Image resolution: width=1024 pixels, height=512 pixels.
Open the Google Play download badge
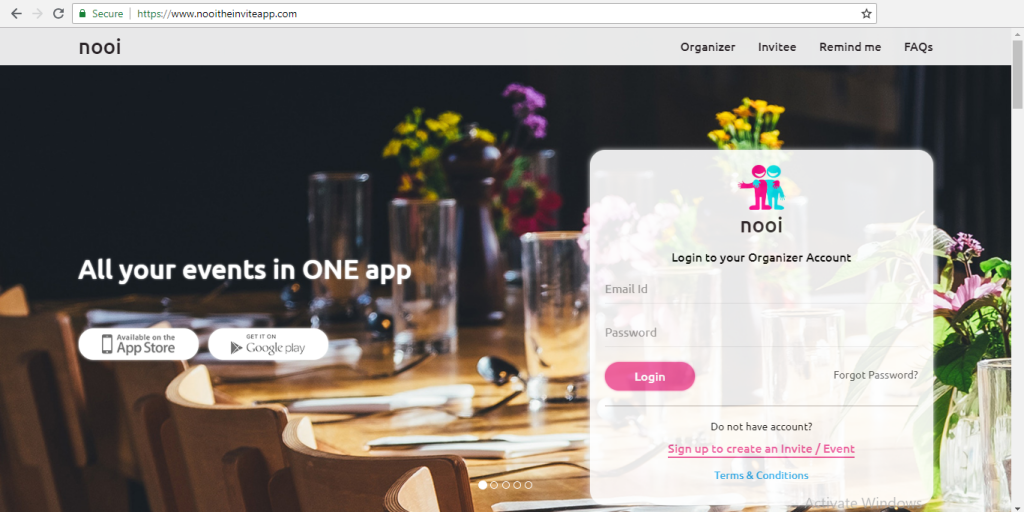268,344
